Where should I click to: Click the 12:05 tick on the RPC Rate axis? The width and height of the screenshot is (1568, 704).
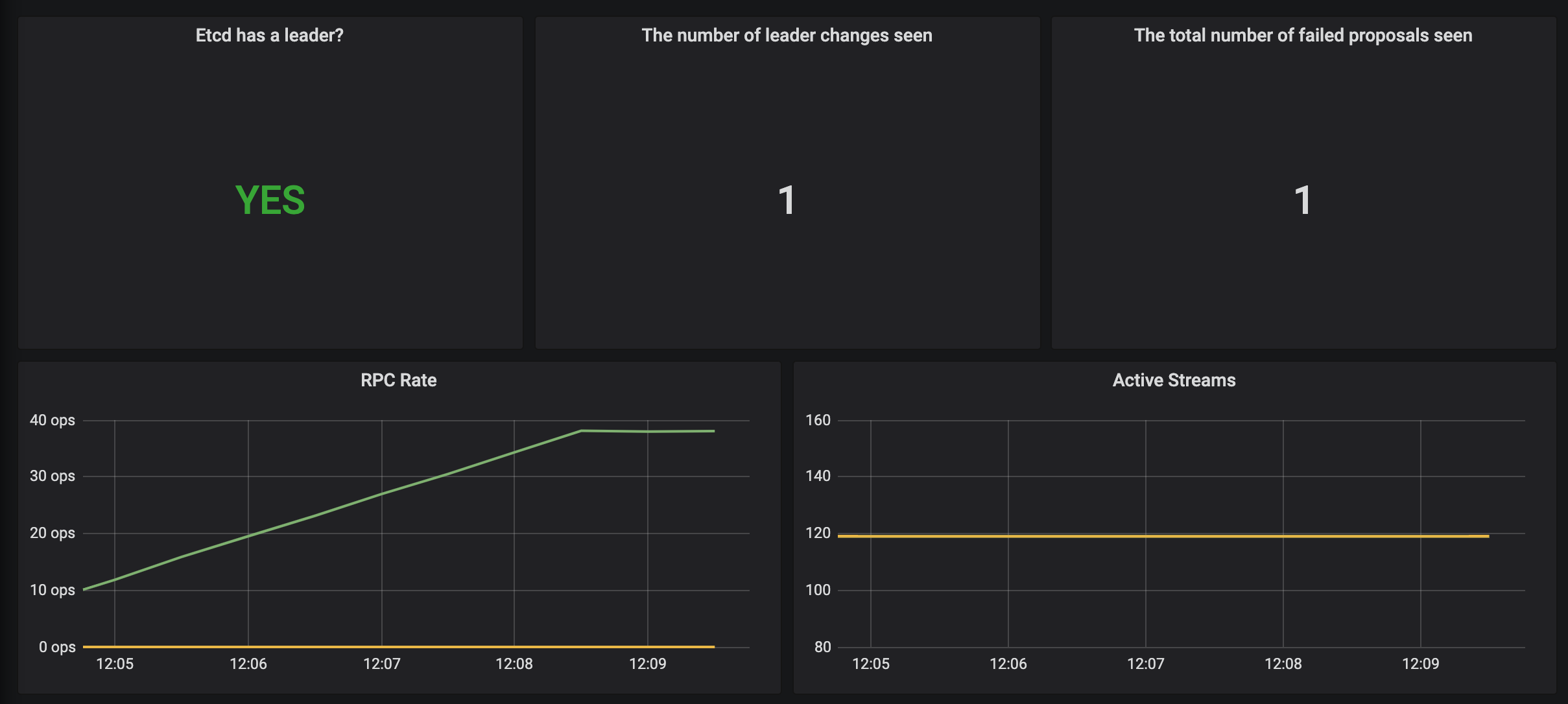click(x=115, y=664)
